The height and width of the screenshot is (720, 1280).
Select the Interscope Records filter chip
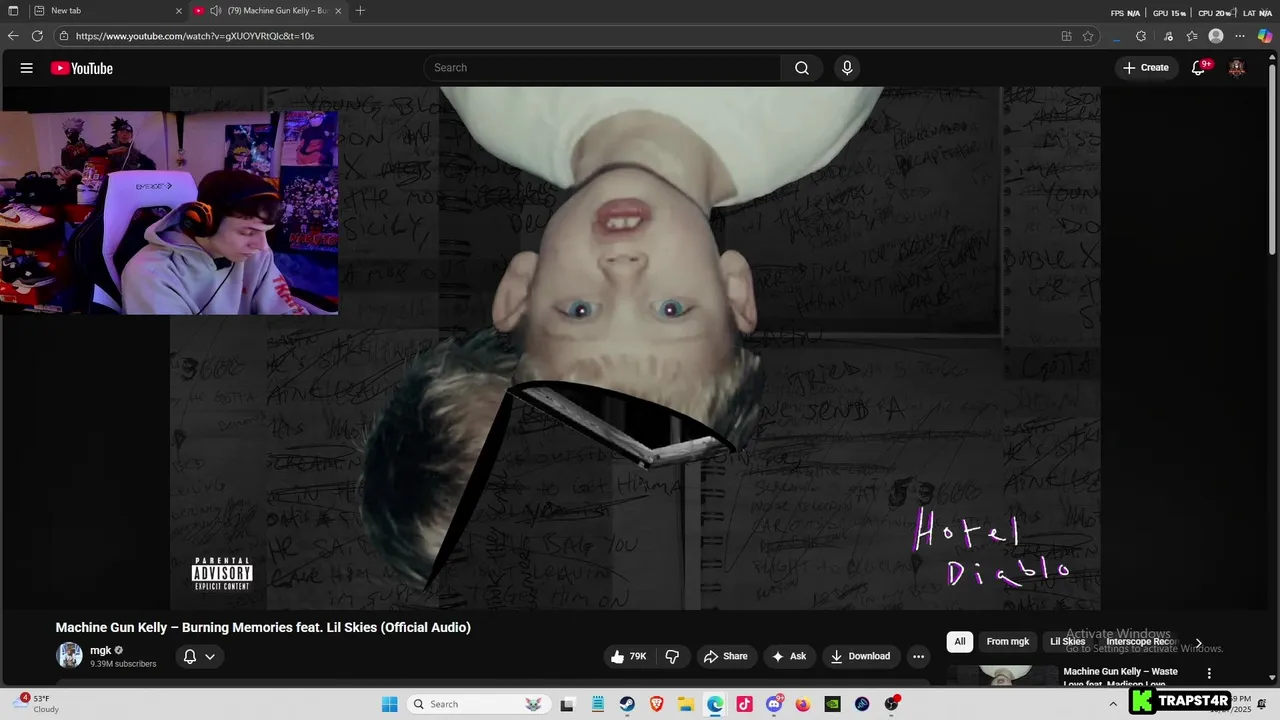[1142, 642]
